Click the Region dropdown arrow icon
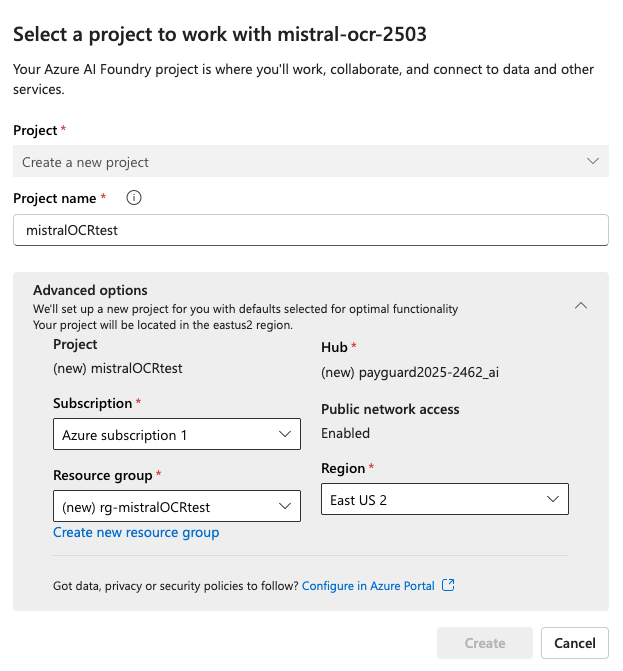623x671 pixels. pos(553,499)
